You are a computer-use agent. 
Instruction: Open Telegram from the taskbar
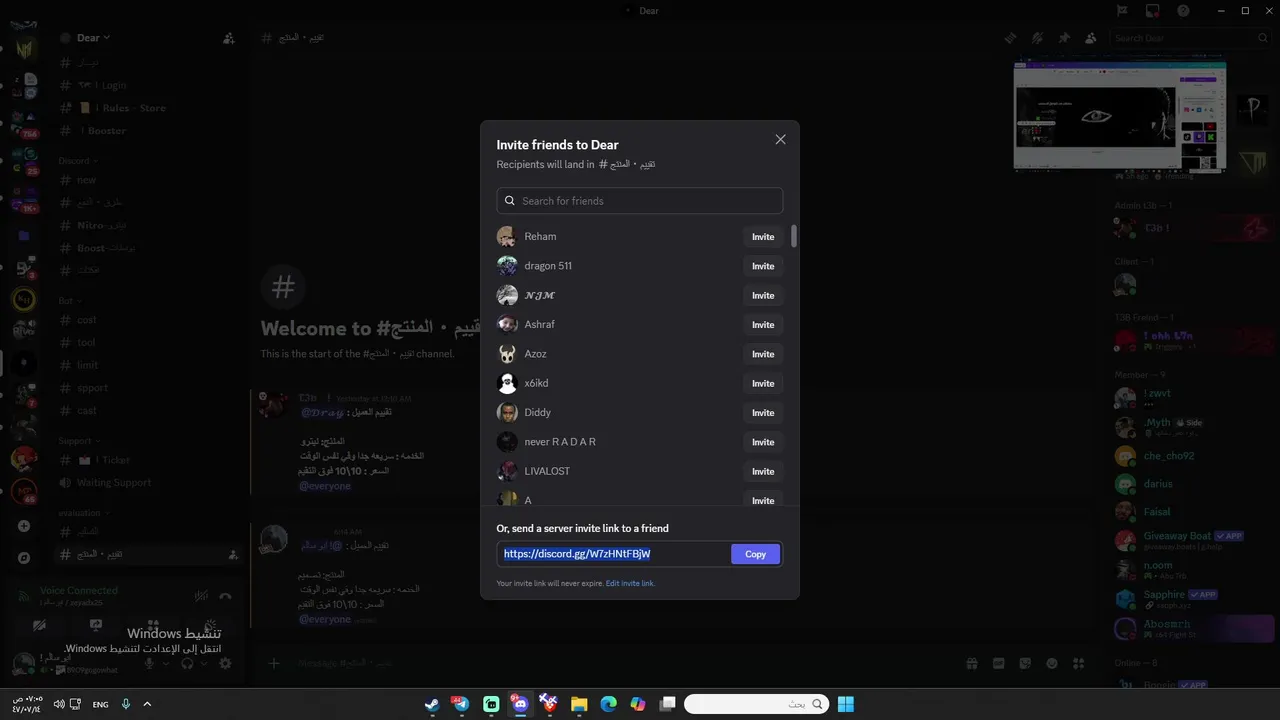461,705
